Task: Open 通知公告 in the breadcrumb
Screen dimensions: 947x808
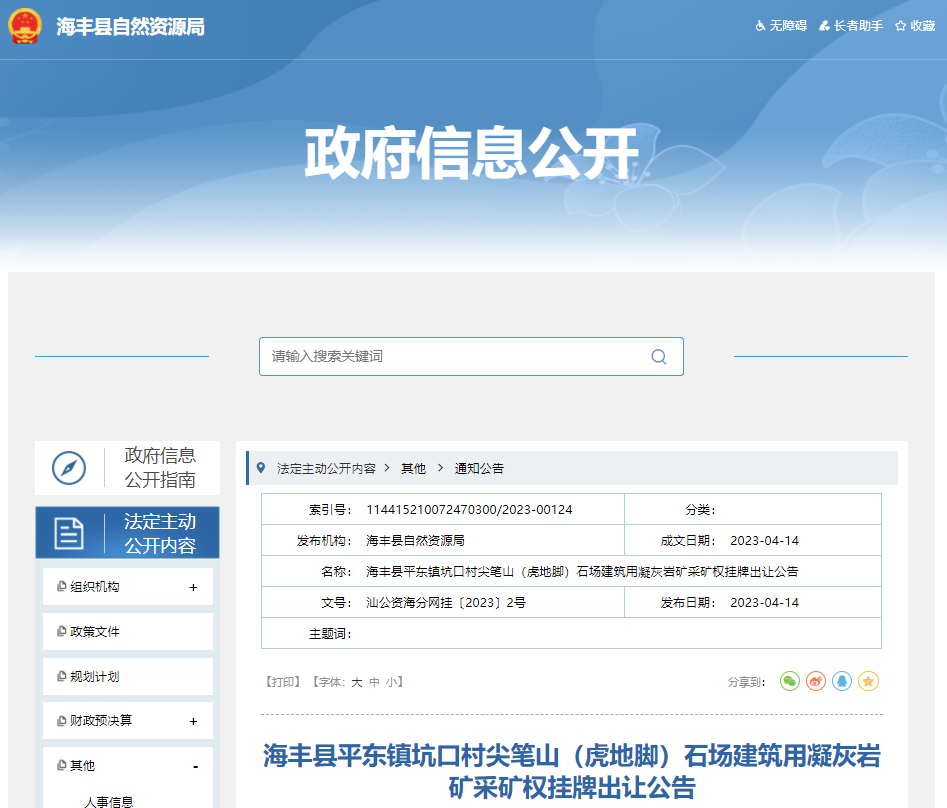Action: click(478, 468)
